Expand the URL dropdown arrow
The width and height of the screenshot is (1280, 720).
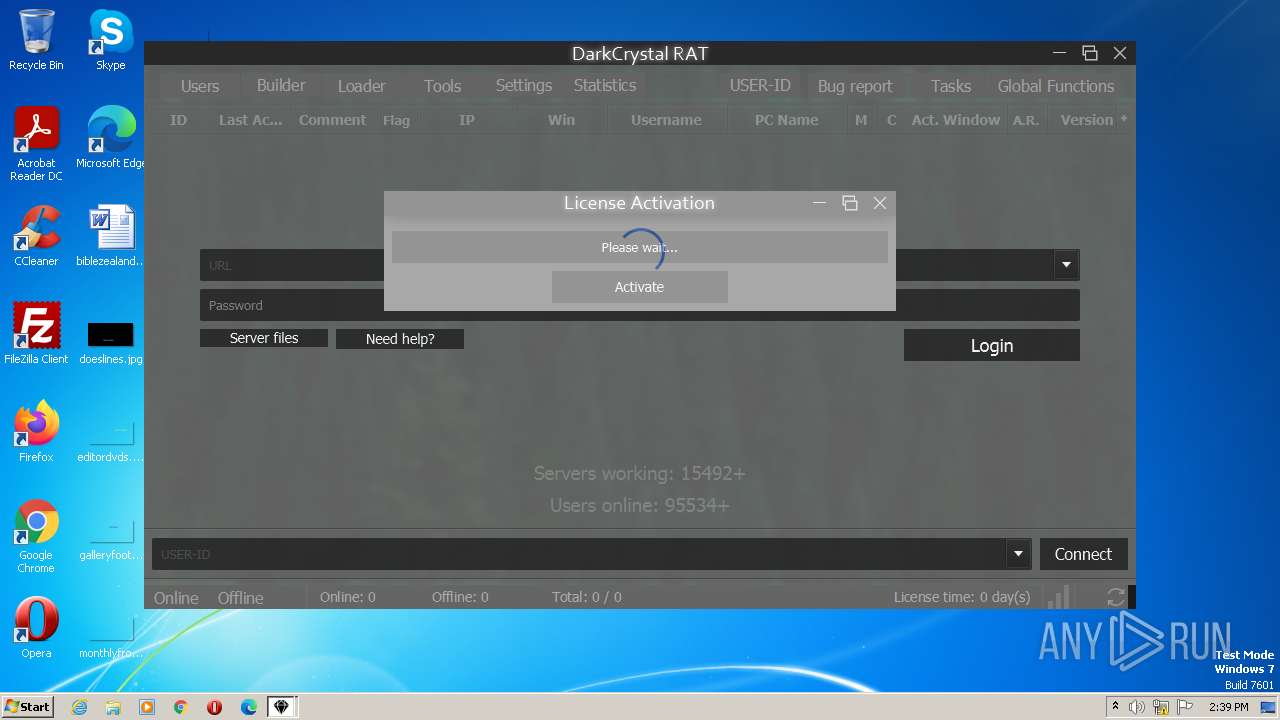coord(1067,265)
